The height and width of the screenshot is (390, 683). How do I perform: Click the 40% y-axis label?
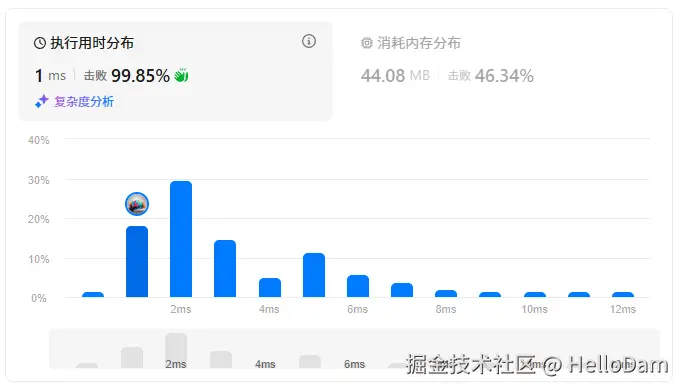coord(39,140)
